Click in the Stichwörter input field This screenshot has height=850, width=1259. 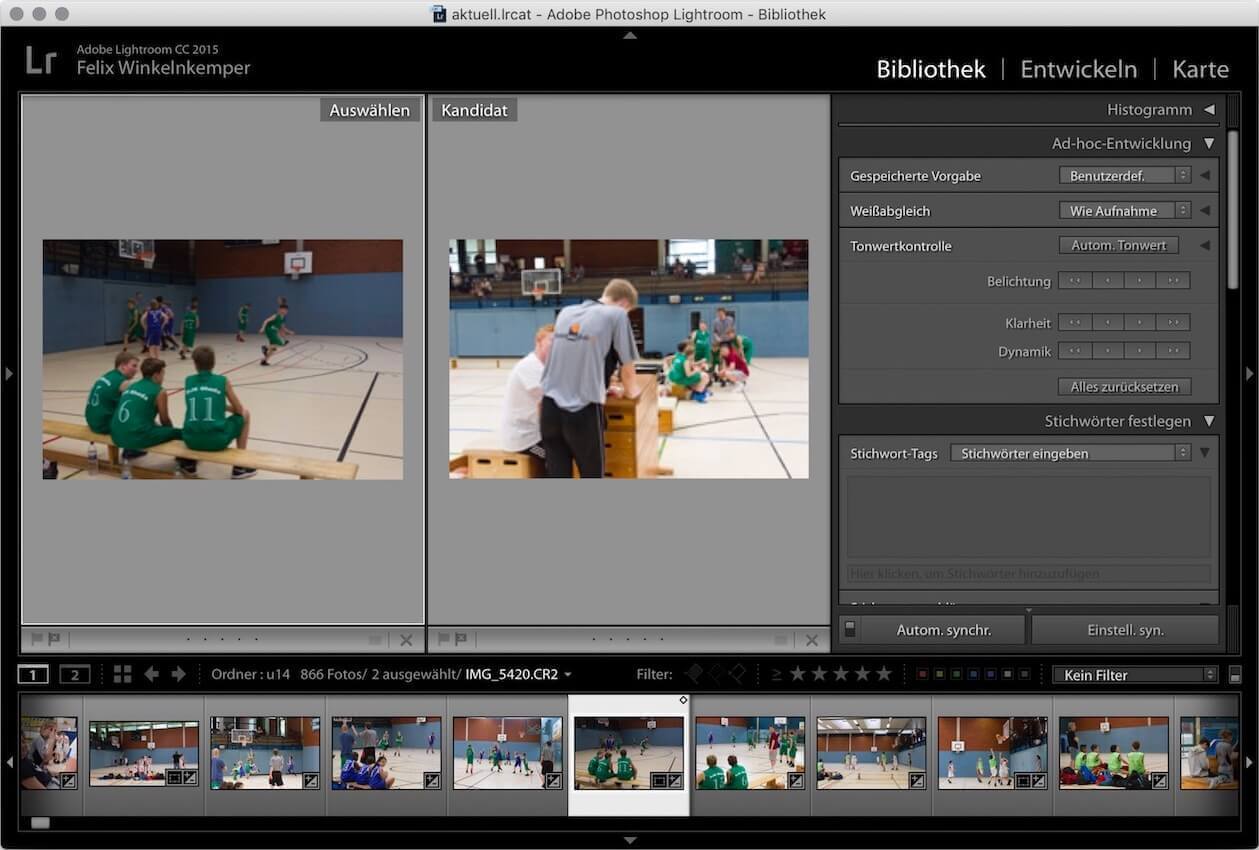point(1028,574)
